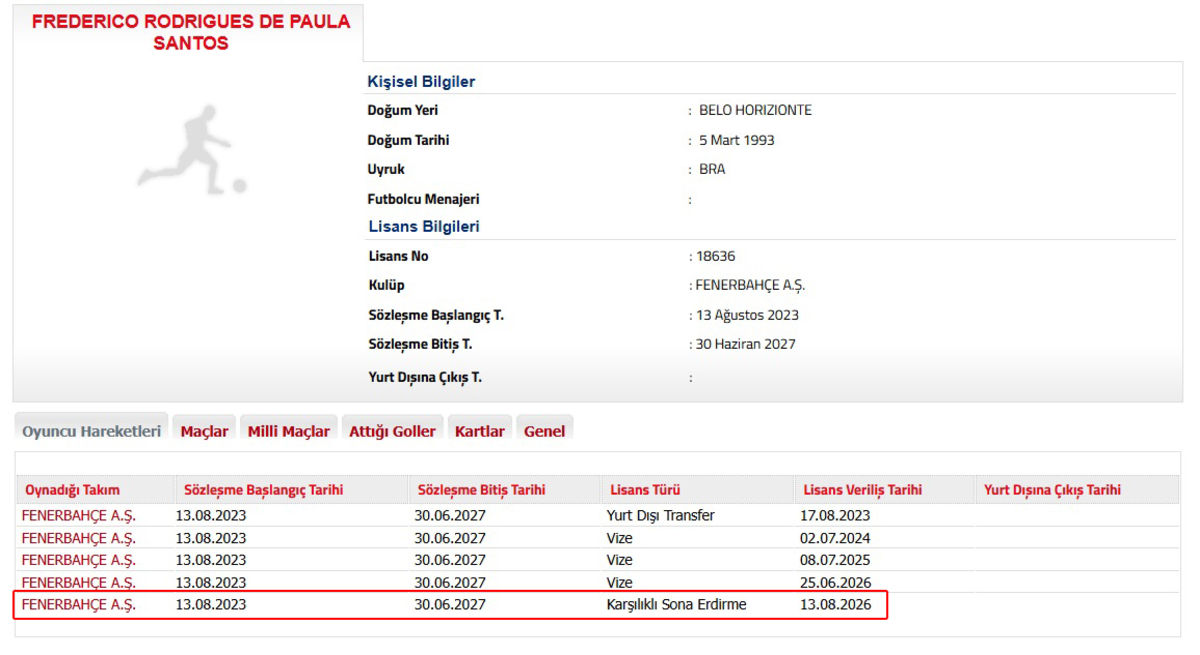Open Fenerbahçe link in 08.07.2025 Vize row
This screenshot has height=655, width=1200.
click(x=78, y=560)
